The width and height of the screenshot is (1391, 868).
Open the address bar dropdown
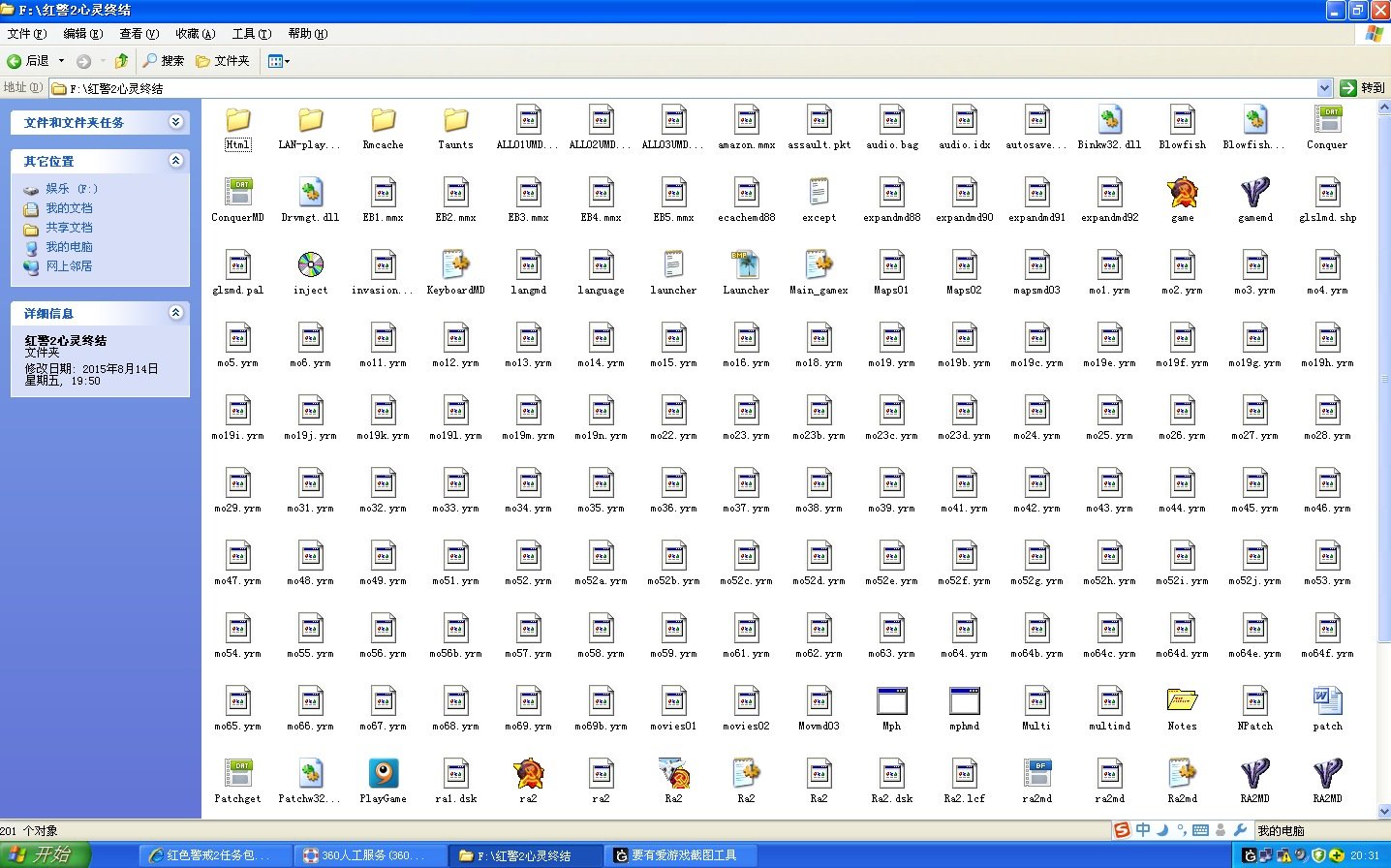point(1324,88)
